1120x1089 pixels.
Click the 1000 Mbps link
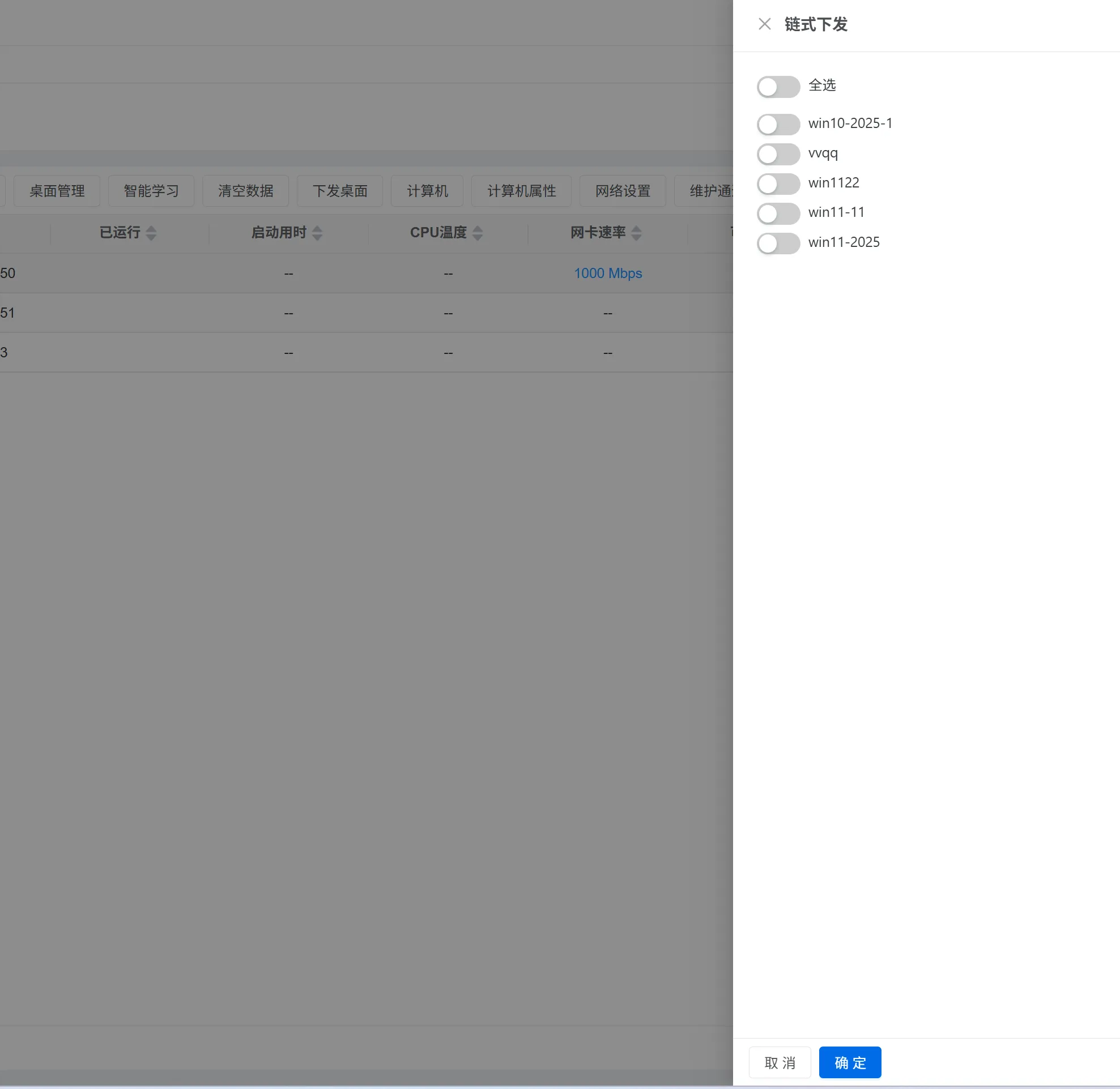click(607, 274)
